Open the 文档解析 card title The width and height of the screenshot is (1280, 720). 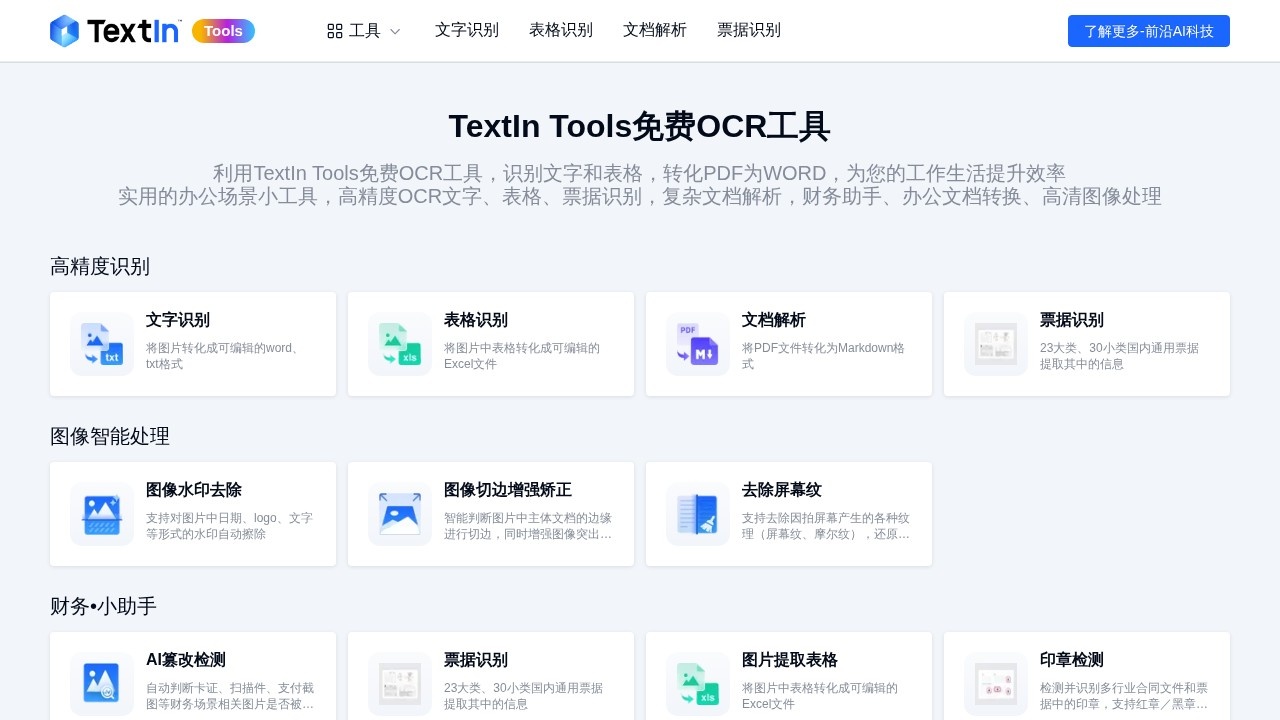point(774,320)
